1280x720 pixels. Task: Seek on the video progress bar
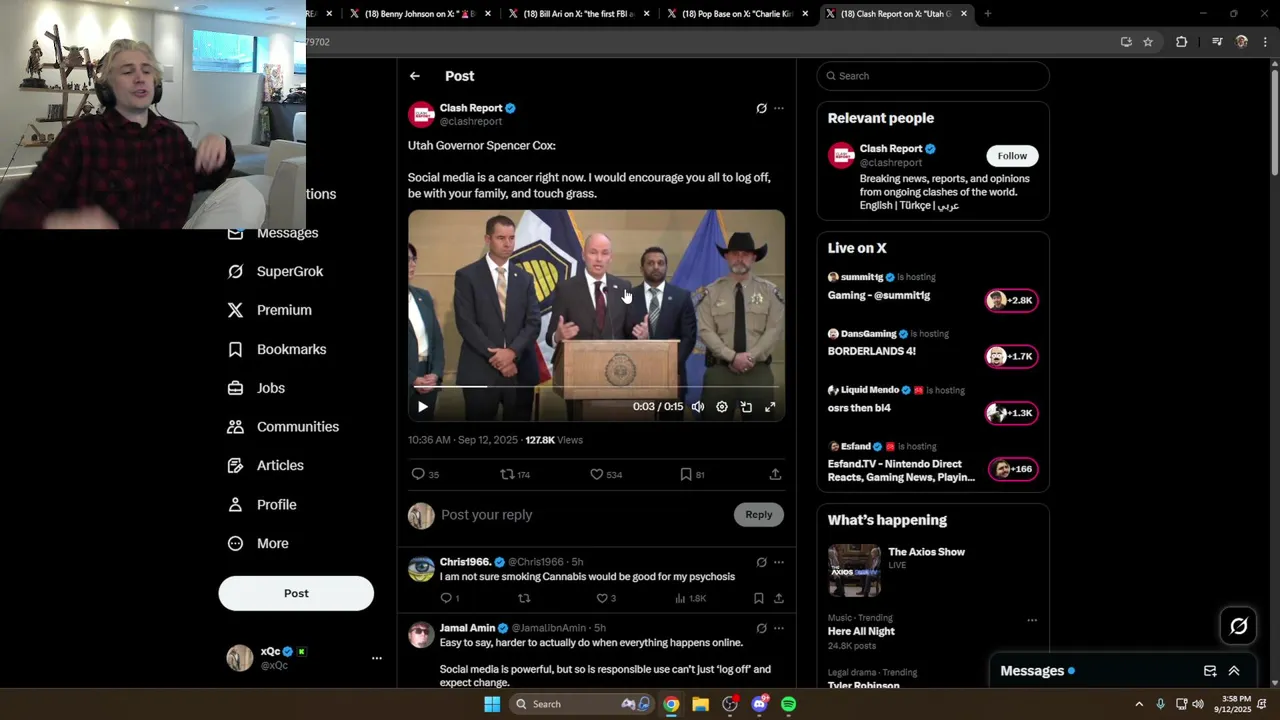tap(596, 386)
